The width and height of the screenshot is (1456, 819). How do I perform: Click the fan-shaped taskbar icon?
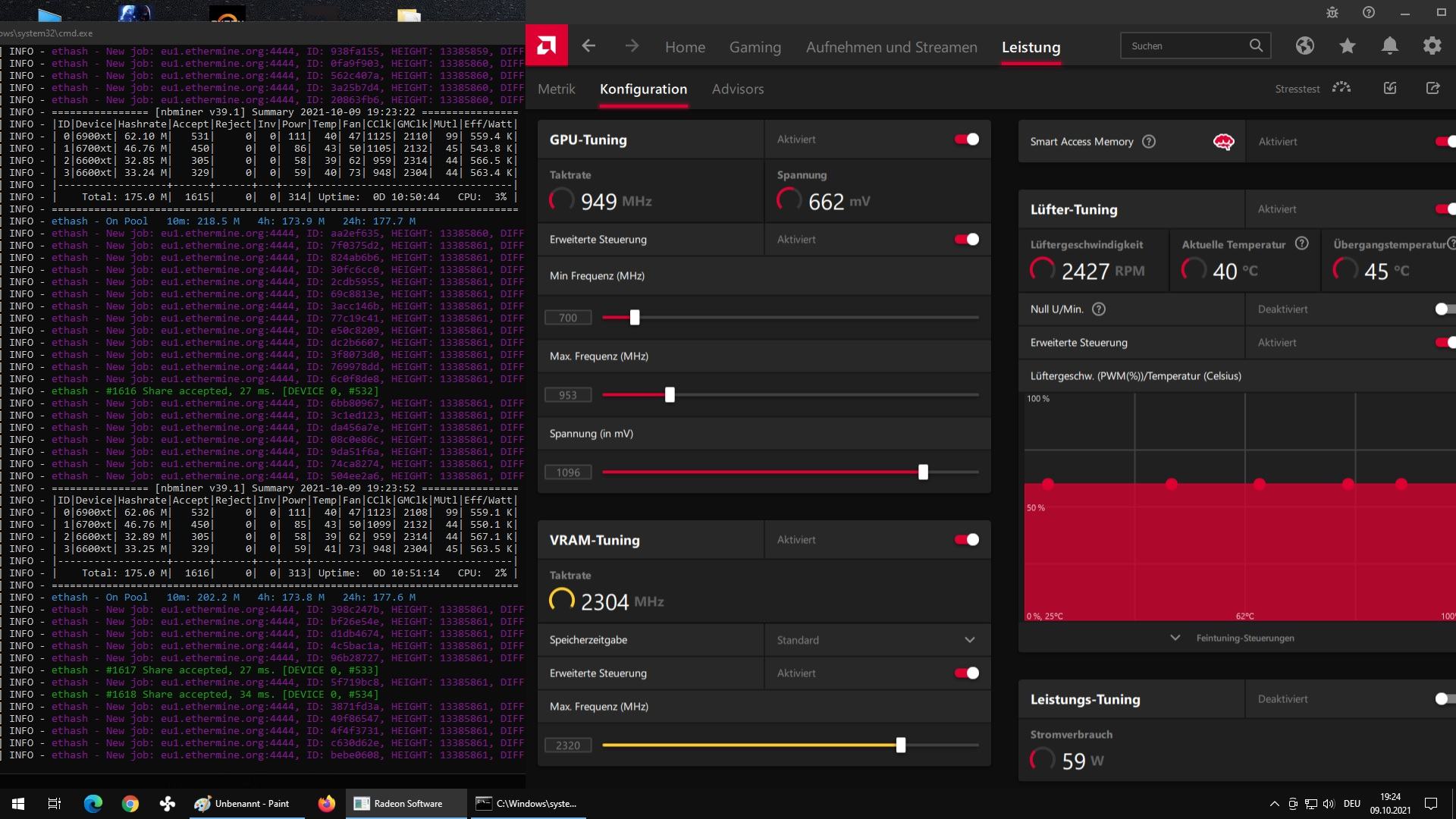tap(168, 804)
